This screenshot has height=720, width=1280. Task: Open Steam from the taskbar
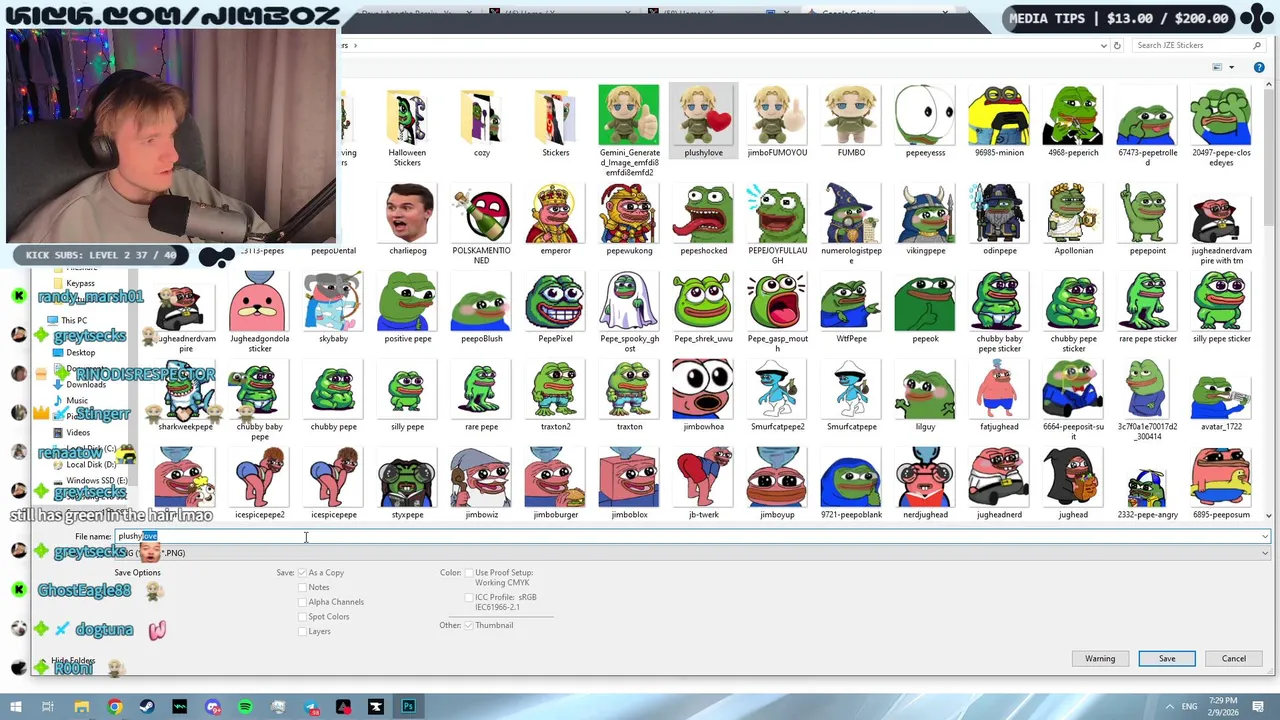coord(147,707)
